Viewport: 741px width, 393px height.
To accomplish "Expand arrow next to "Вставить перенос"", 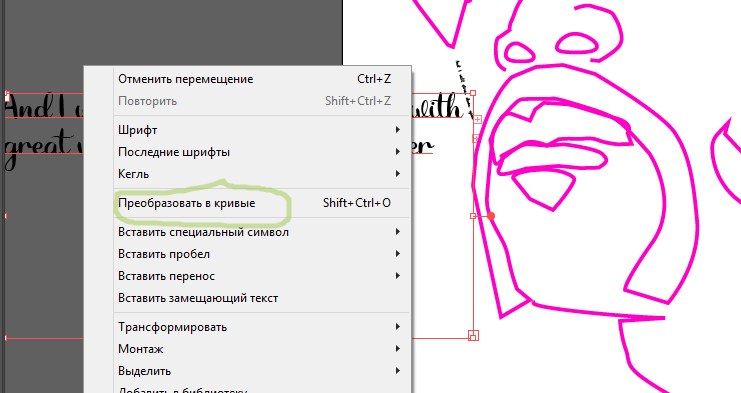I will click(x=398, y=276).
